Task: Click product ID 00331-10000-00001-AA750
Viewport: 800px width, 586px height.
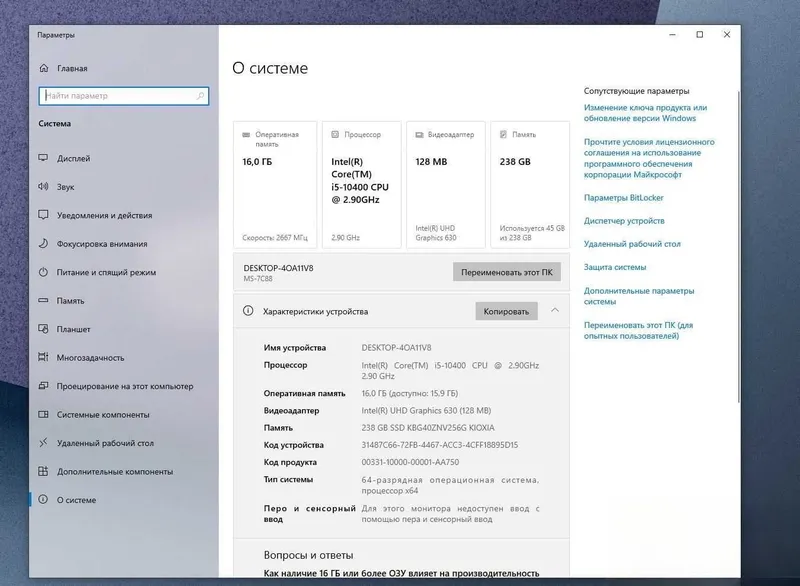Action: point(410,462)
